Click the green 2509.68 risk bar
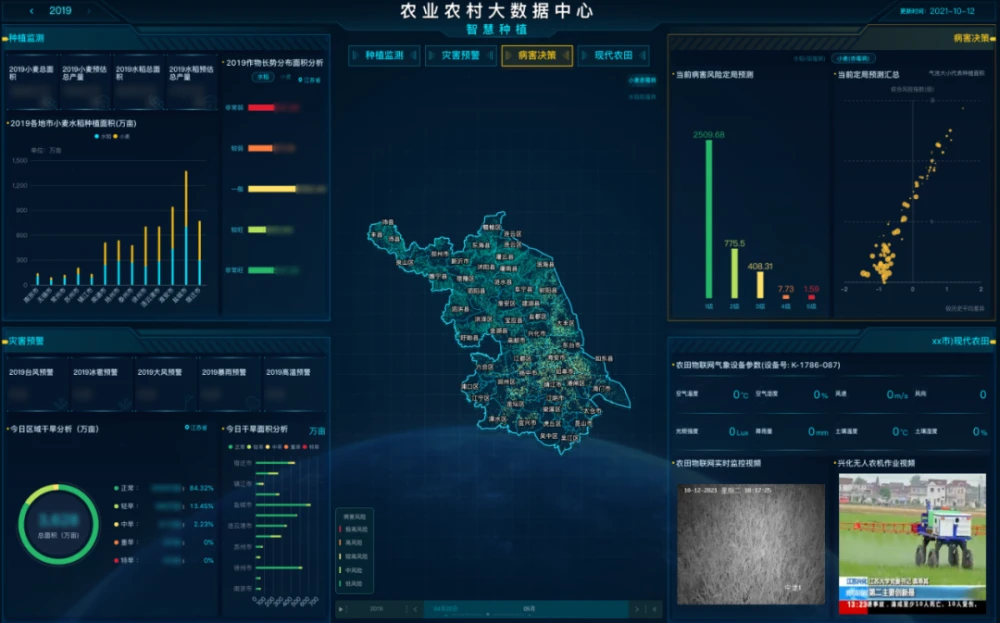 [x=709, y=219]
